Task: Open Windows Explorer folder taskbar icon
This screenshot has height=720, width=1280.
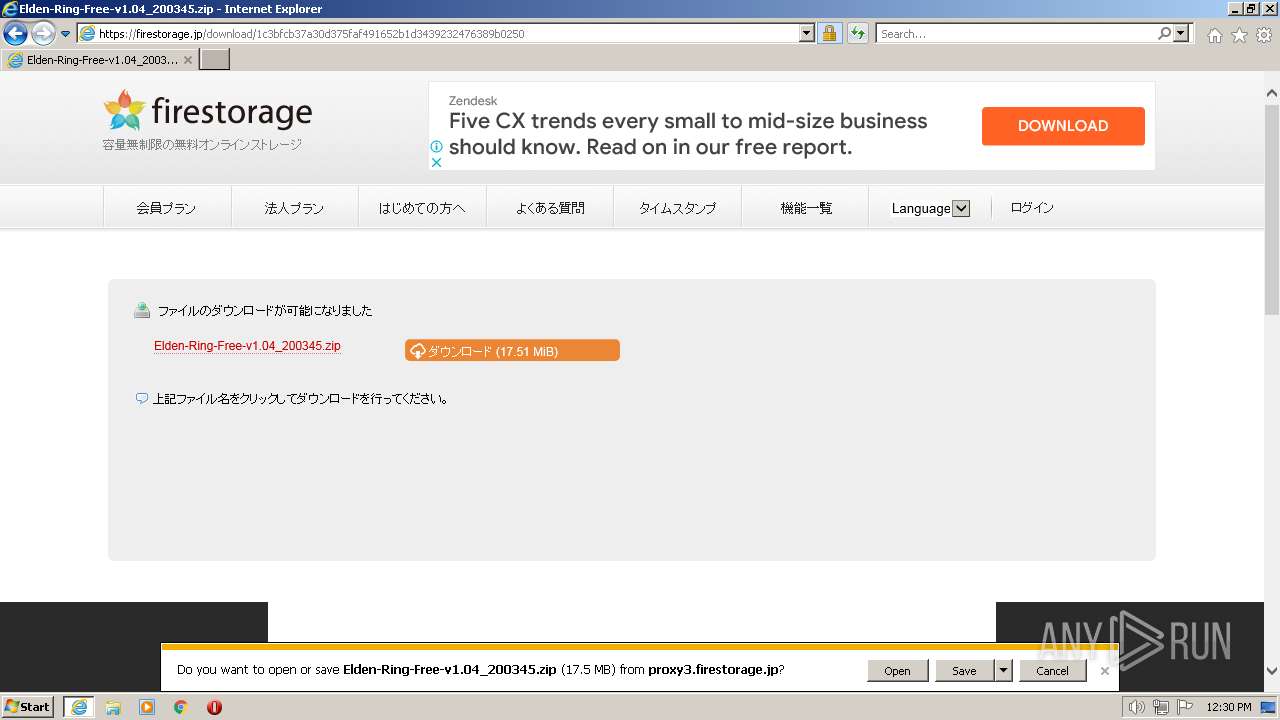Action: [113, 707]
